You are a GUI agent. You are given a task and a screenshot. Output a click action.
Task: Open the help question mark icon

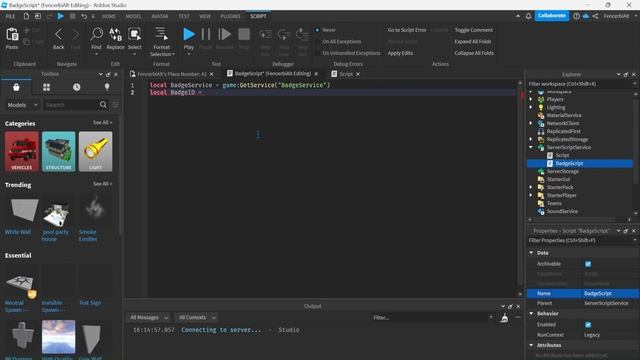[x=576, y=16]
